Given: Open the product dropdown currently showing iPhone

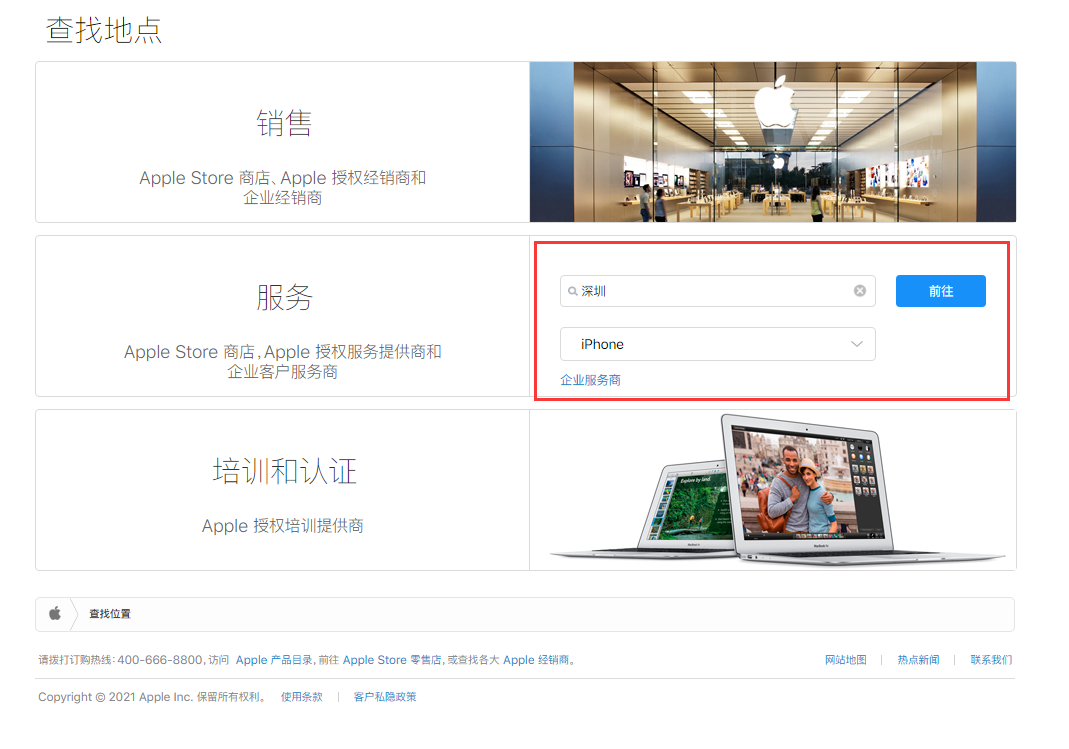Looking at the screenshot, I should 717,343.
